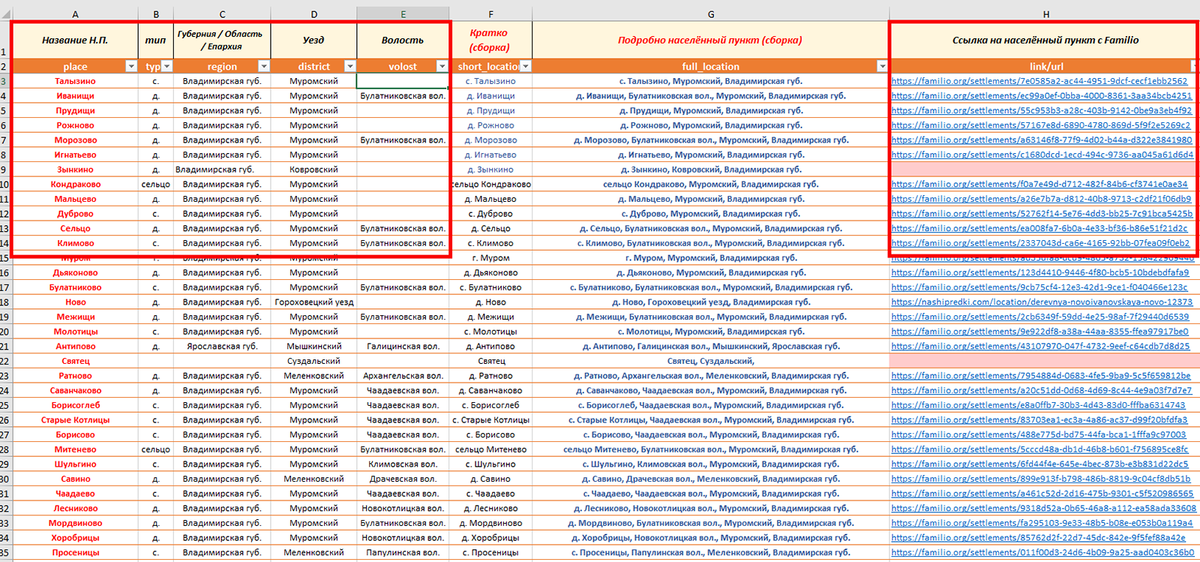Click short location cell 'с. Борисоглеб'
Image resolution: width=1200 pixels, height=562 pixels.
(491, 406)
